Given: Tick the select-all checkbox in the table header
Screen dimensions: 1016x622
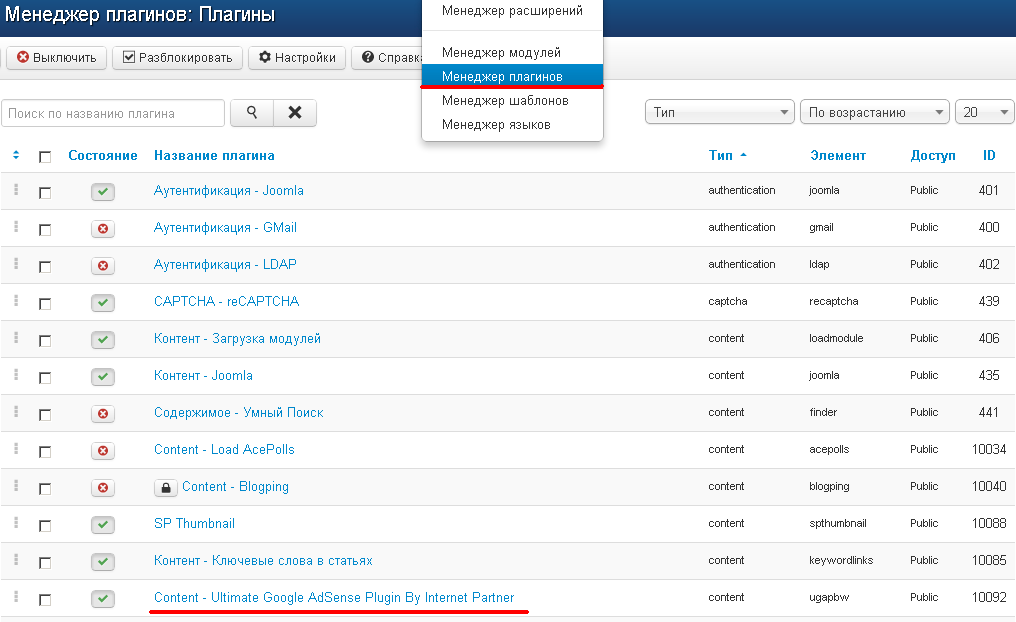Looking at the screenshot, I should (44, 156).
